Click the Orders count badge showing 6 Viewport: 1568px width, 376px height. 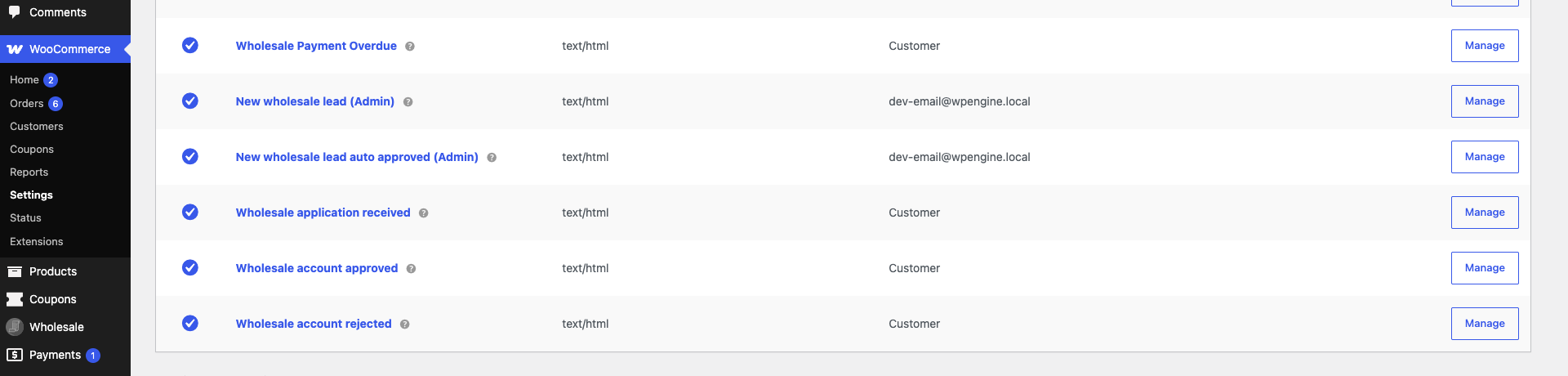[x=56, y=104]
